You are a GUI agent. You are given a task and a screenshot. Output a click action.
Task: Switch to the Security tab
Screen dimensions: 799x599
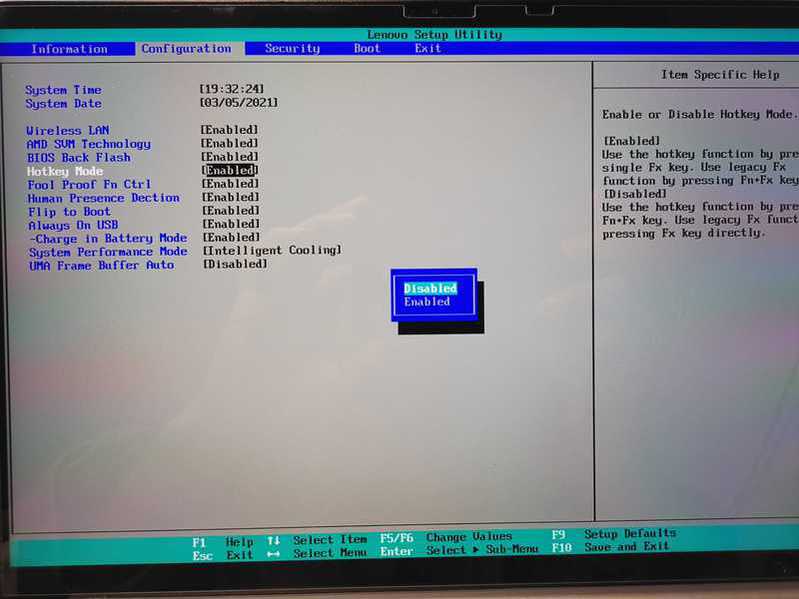pyautogui.click(x=292, y=49)
